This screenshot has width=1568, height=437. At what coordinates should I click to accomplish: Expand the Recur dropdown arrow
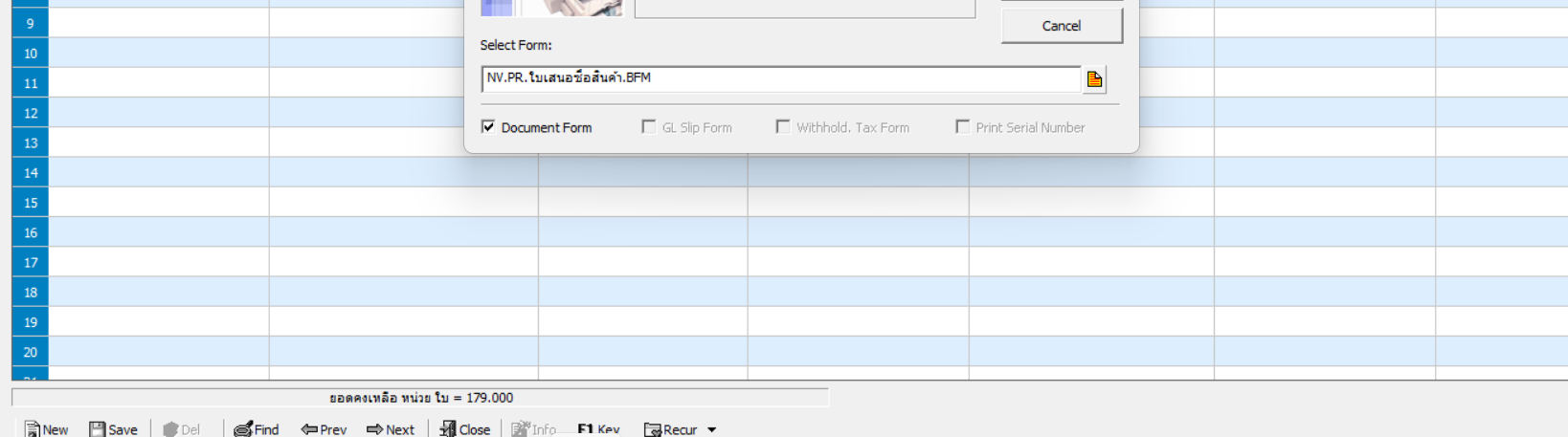pyautogui.click(x=712, y=430)
